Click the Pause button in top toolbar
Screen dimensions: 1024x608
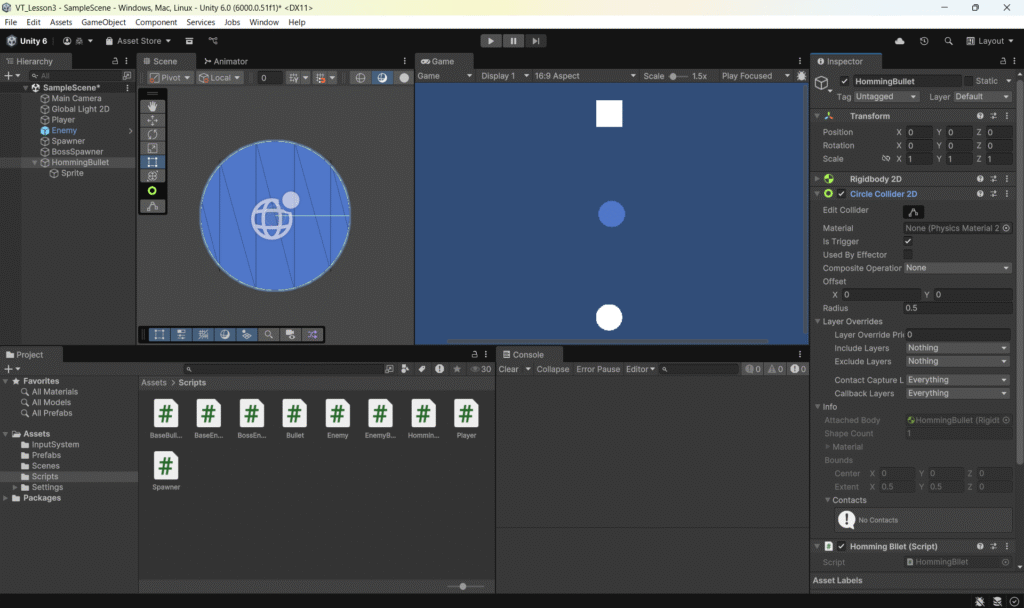[514, 41]
